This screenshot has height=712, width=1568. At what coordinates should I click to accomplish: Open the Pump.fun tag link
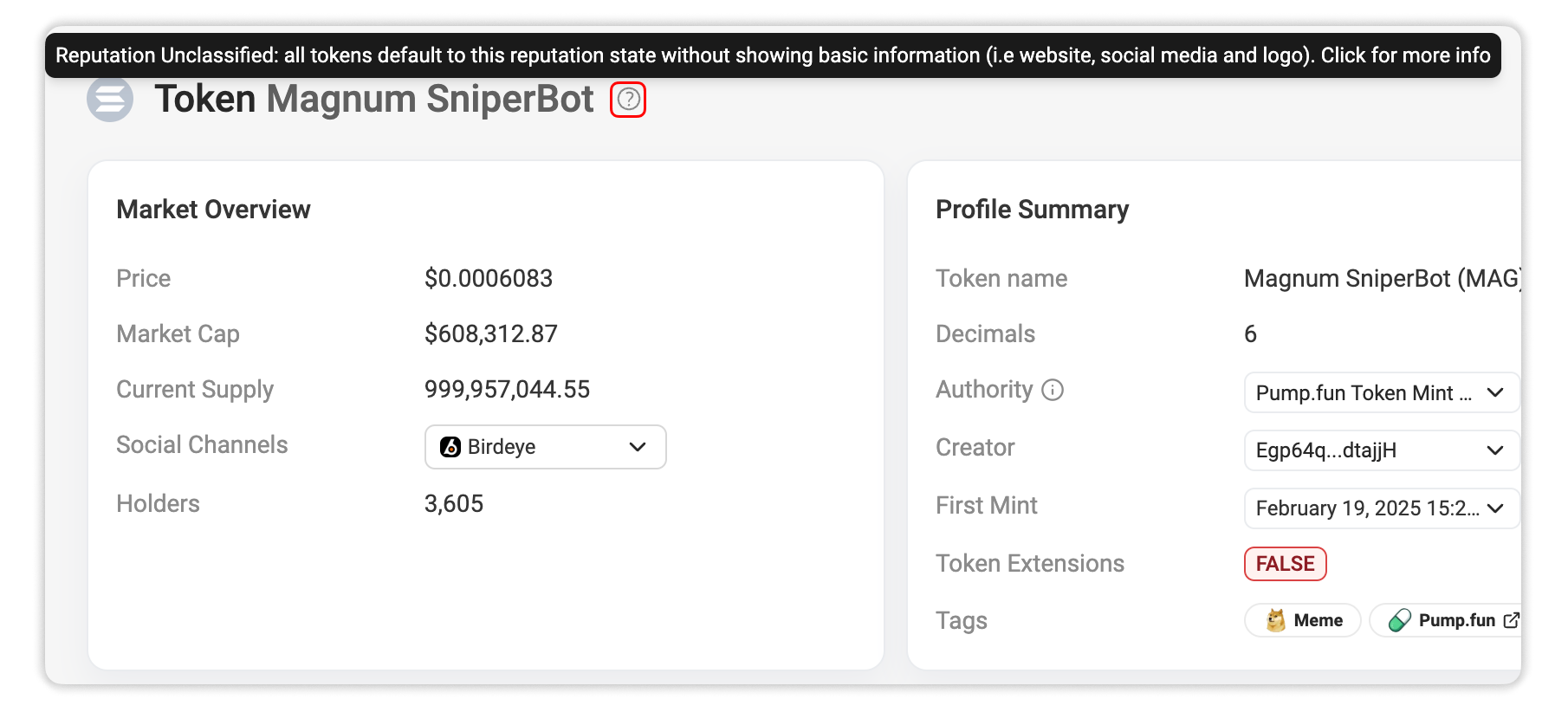coord(1445,620)
